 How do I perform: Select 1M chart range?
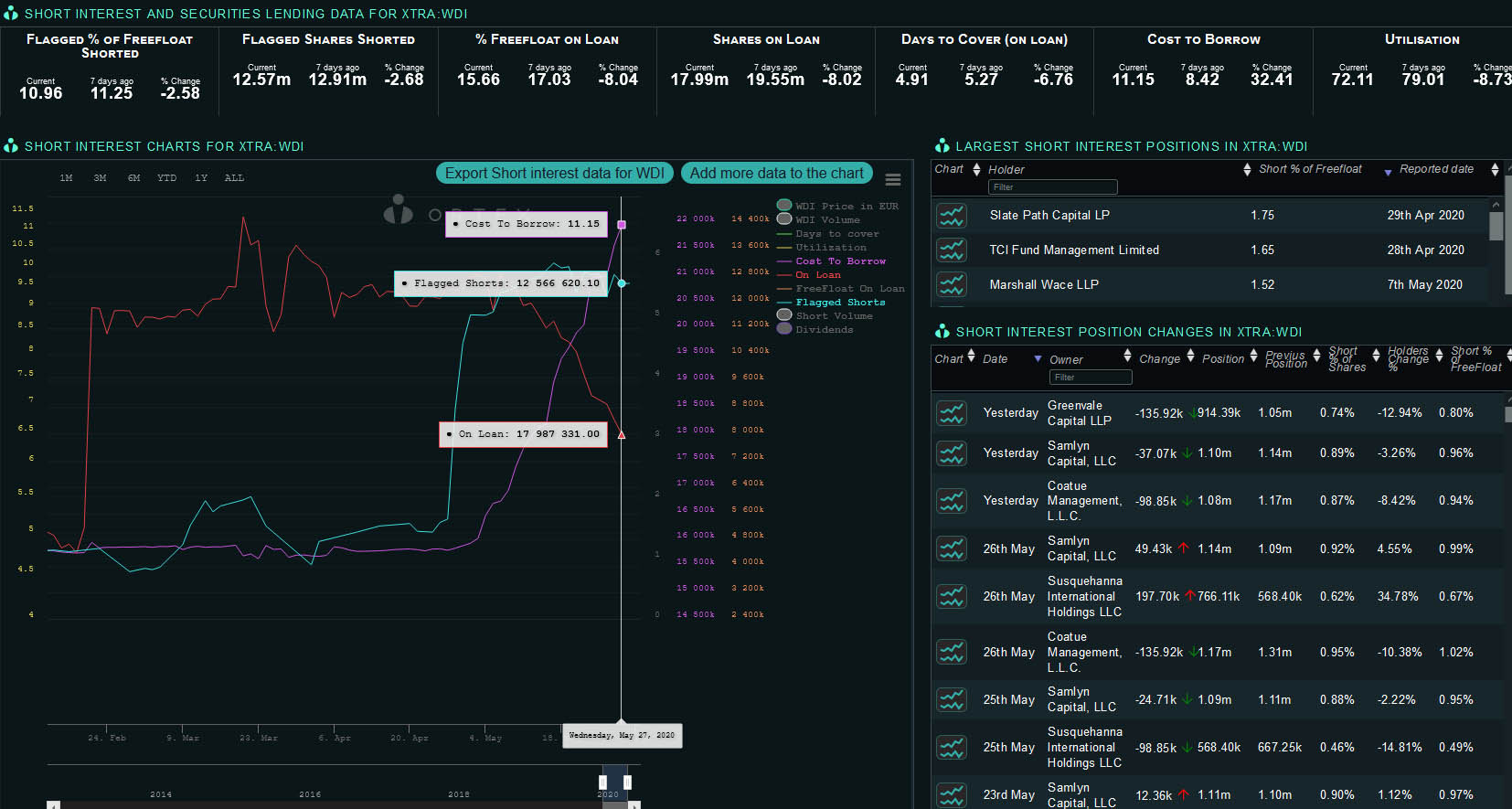tap(66, 178)
